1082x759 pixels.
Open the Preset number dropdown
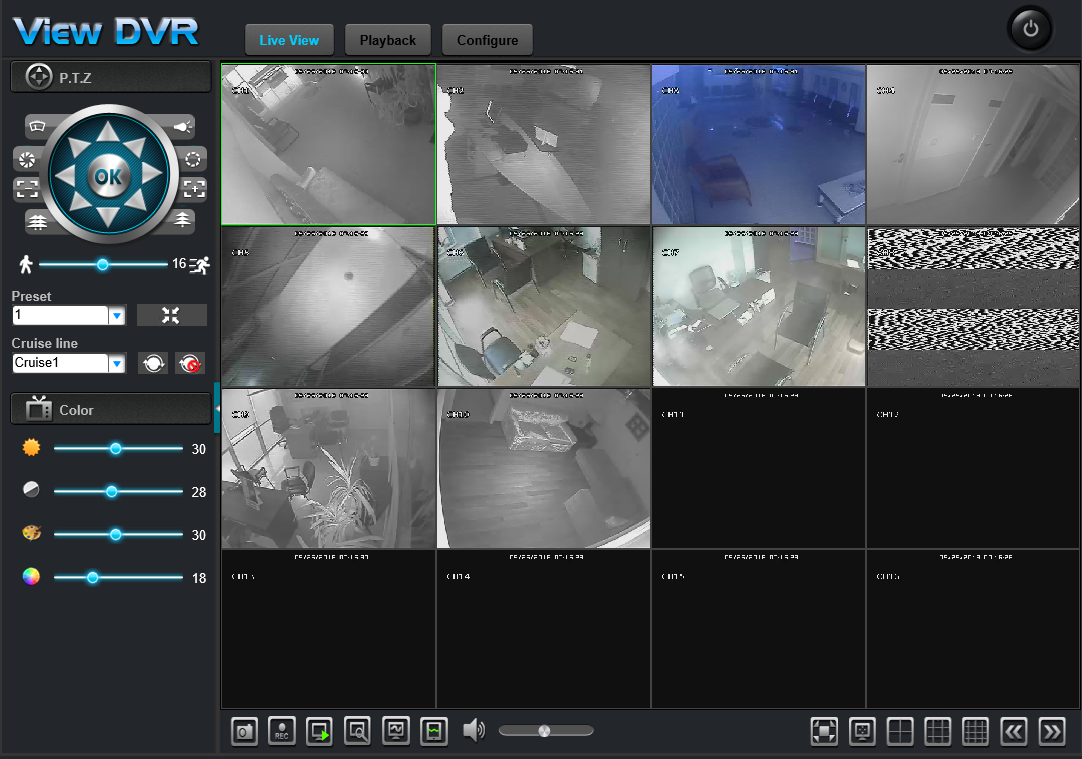(117, 315)
